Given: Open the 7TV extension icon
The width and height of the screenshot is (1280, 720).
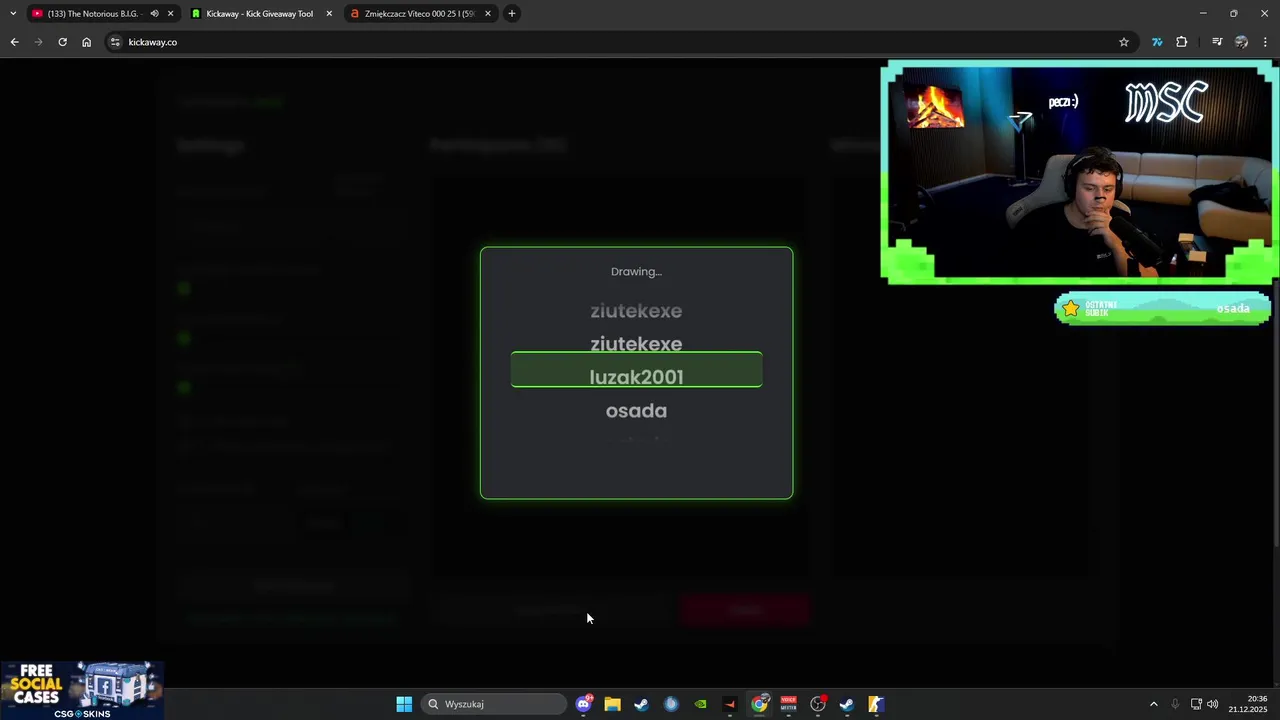Looking at the screenshot, I should (x=1157, y=42).
